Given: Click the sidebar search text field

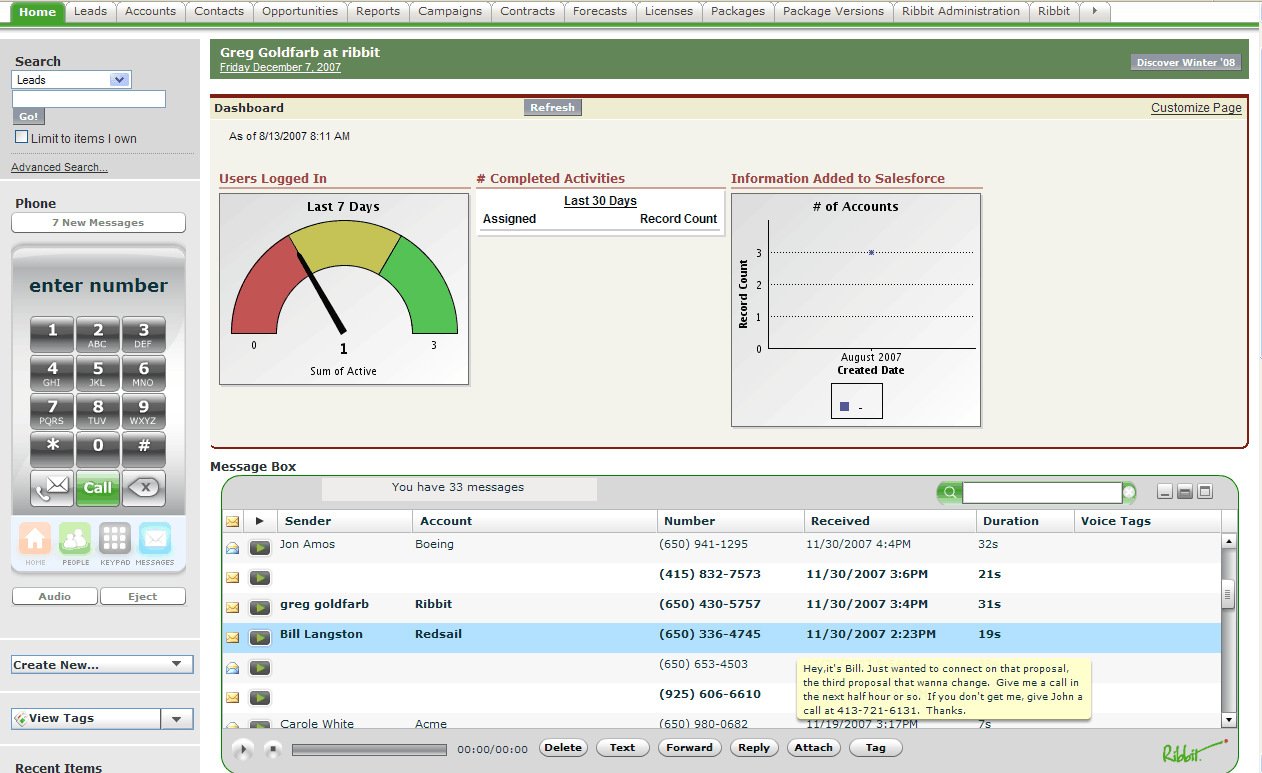Looking at the screenshot, I should 89,99.
